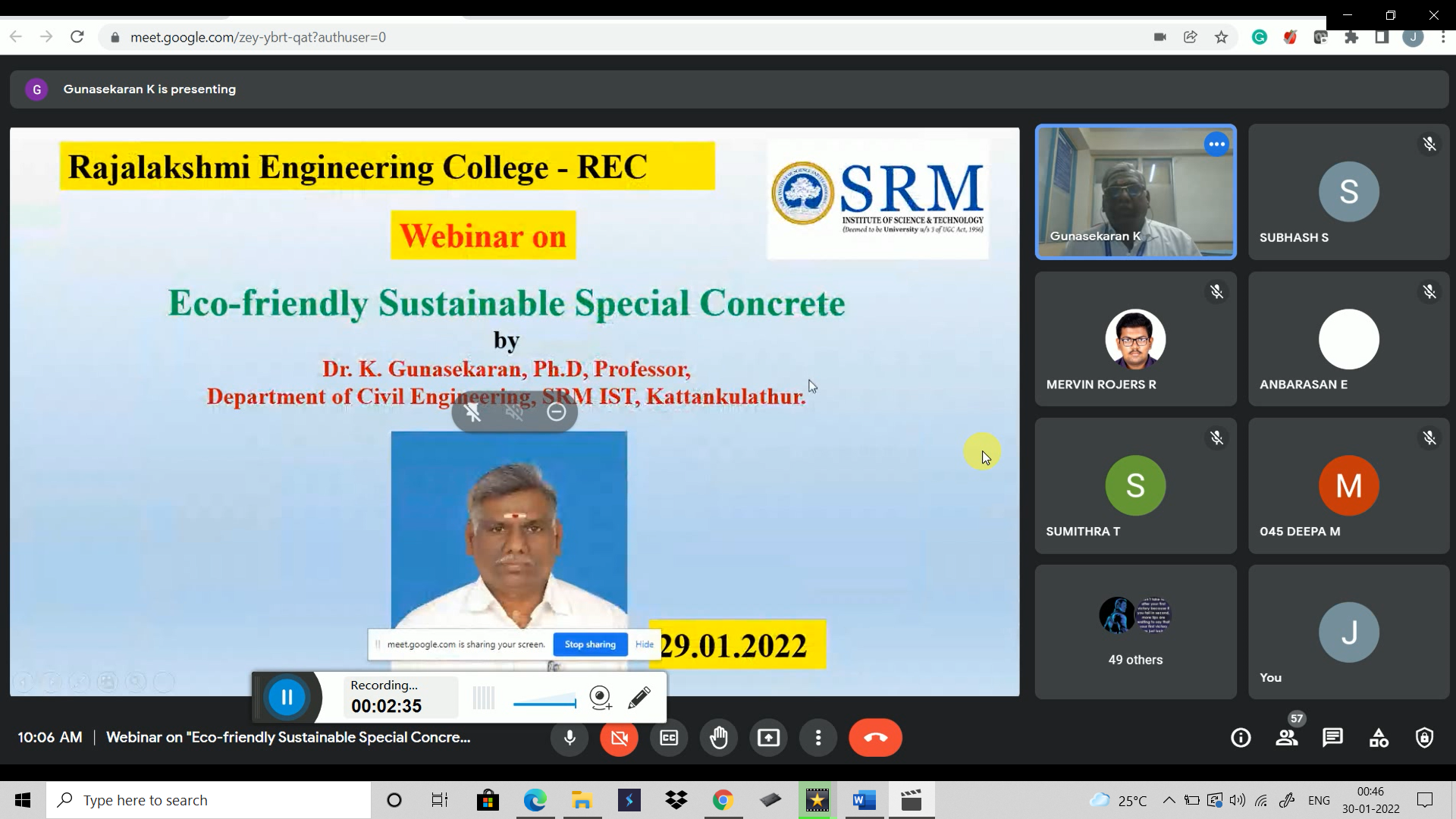
Task: Hide the screen sharing notification bar
Action: (645, 645)
